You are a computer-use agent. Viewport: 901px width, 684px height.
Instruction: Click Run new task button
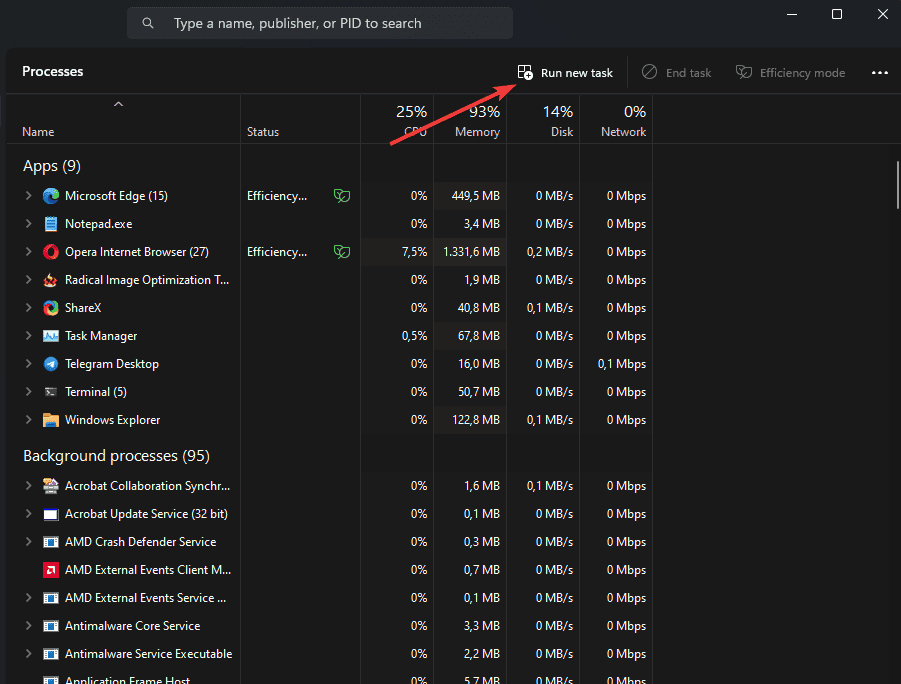pyautogui.click(x=565, y=72)
